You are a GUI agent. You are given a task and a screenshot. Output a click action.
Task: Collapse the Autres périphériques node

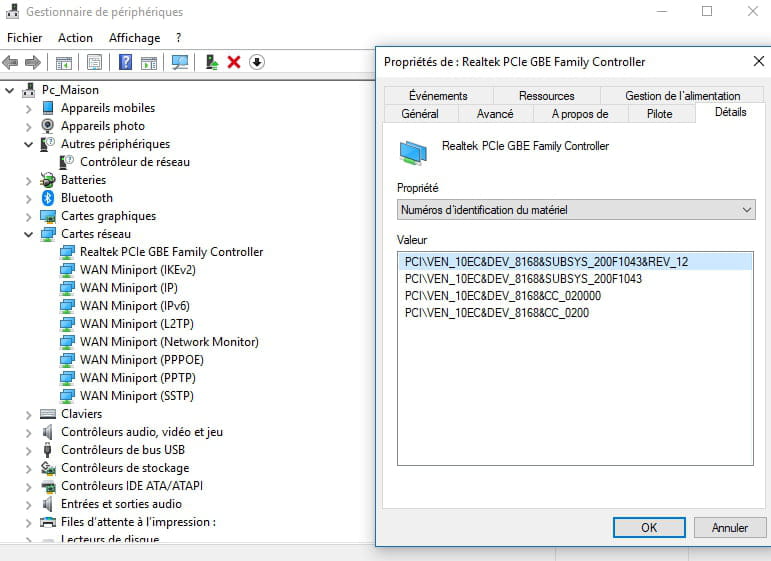point(29,145)
